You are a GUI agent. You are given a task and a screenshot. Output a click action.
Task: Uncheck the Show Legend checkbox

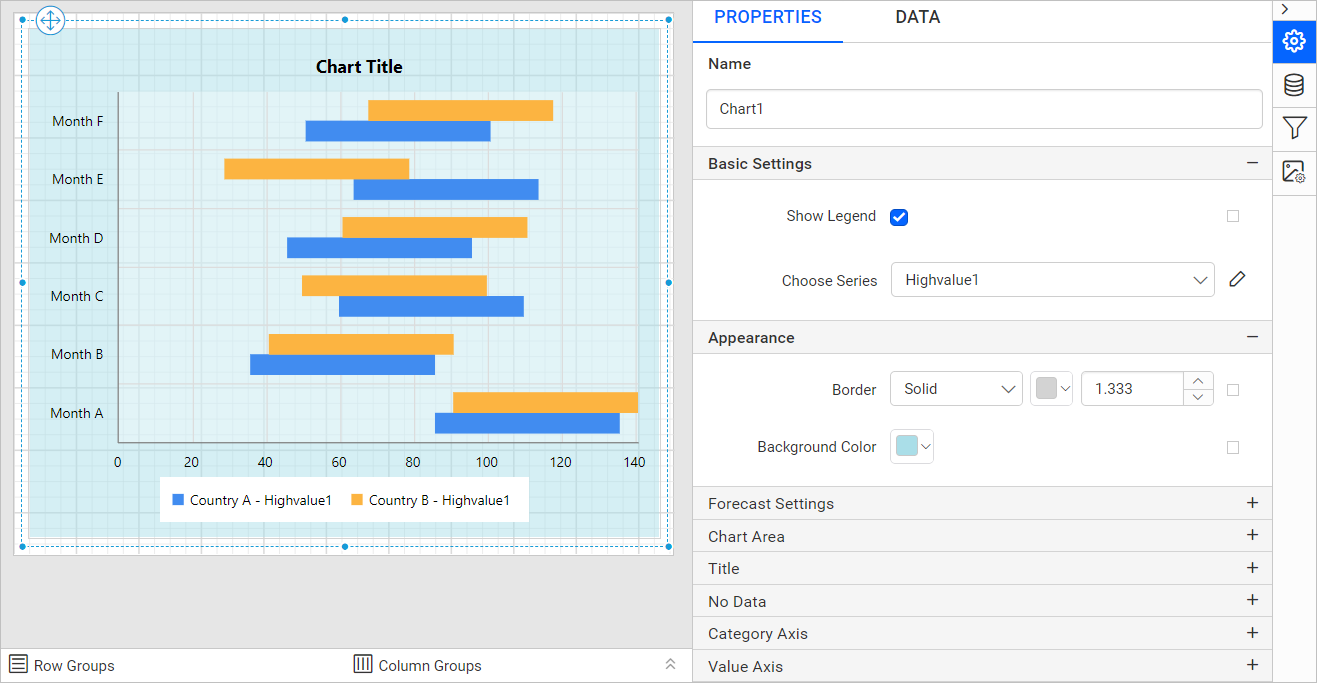899,217
